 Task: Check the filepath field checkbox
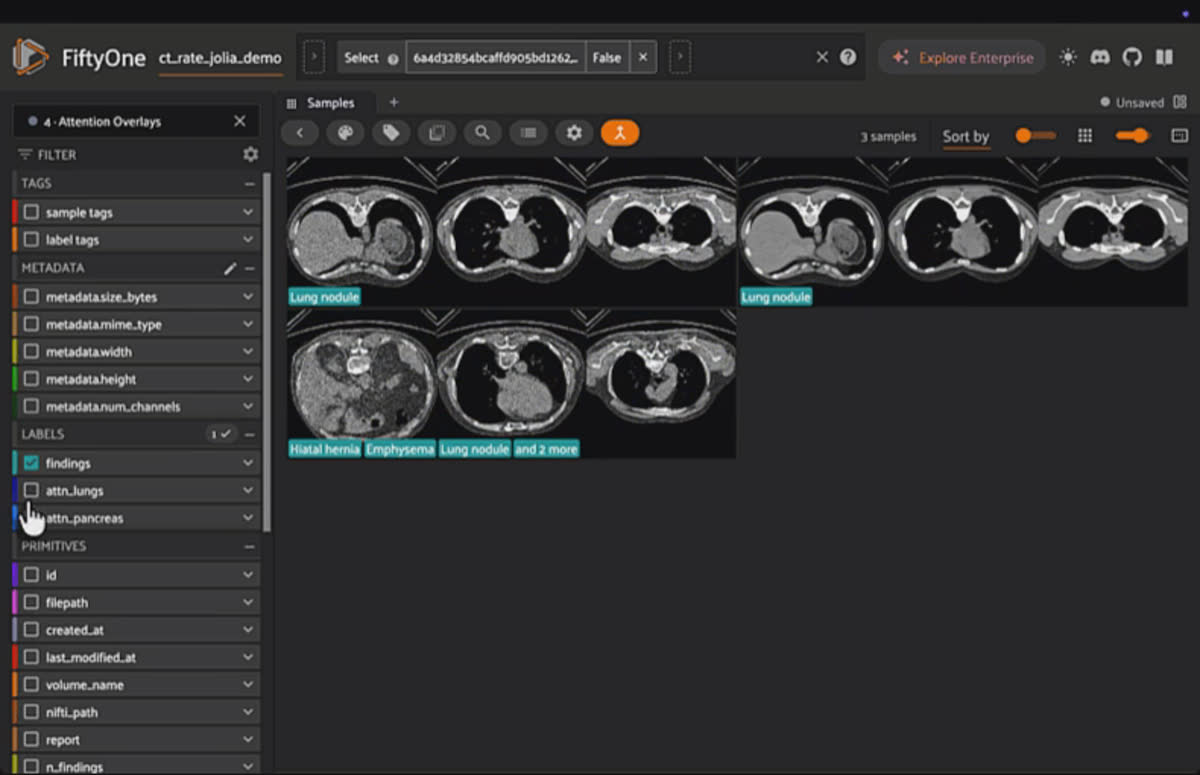pyautogui.click(x=32, y=603)
